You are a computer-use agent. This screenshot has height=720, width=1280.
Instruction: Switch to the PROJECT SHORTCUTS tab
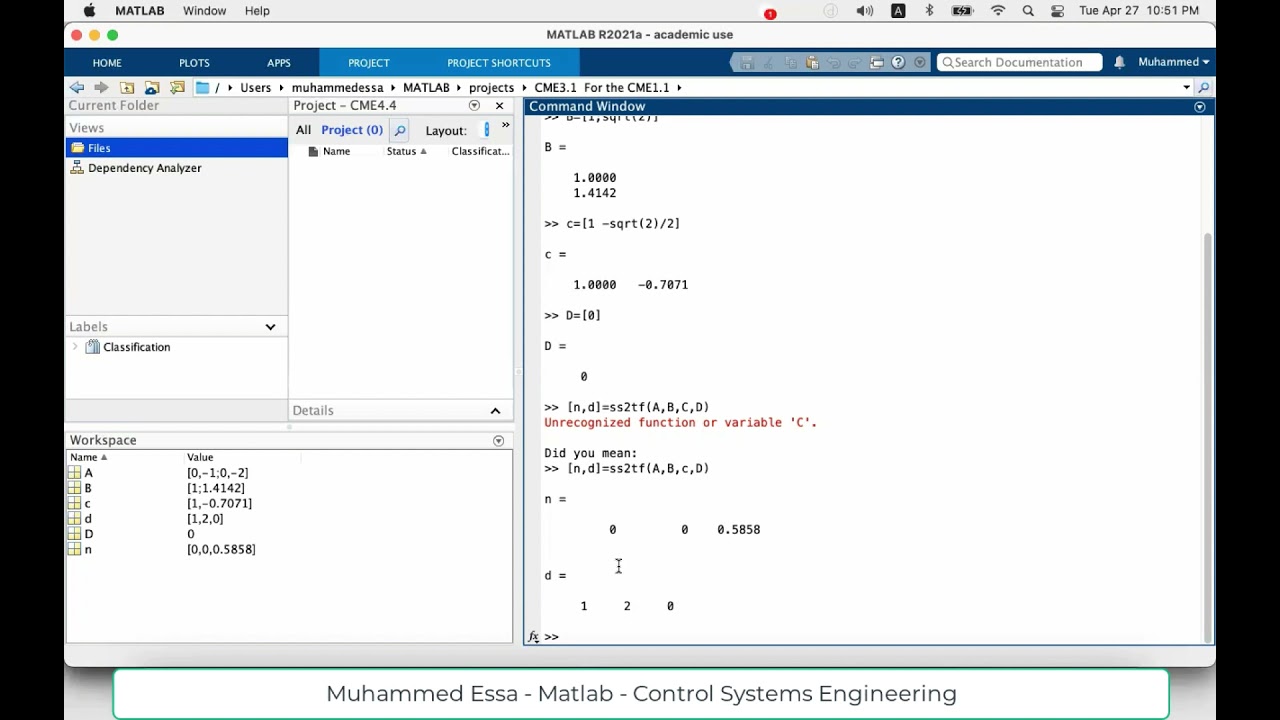point(499,63)
